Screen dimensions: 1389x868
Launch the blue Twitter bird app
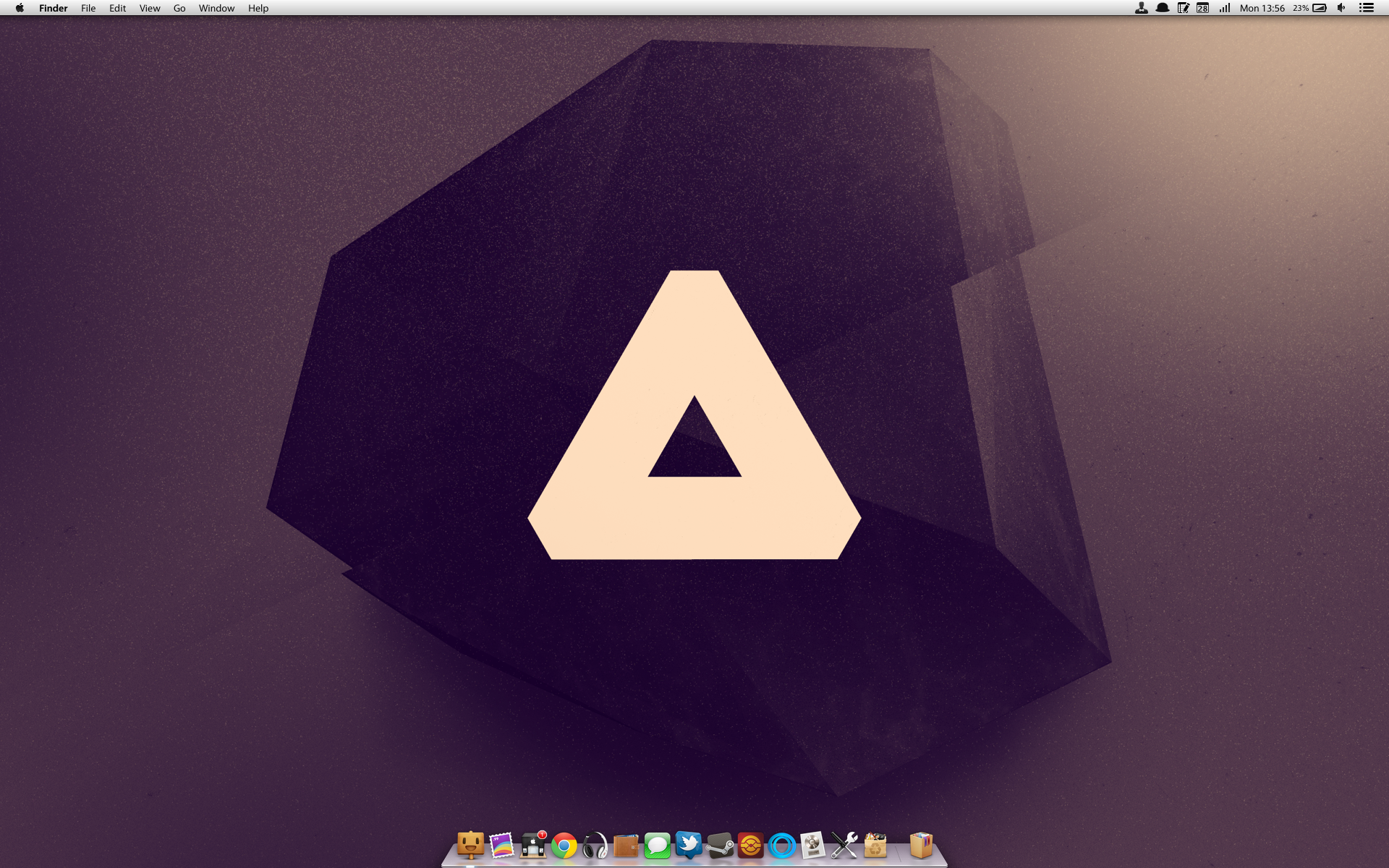pyautogui.click(x=689, y=845)
